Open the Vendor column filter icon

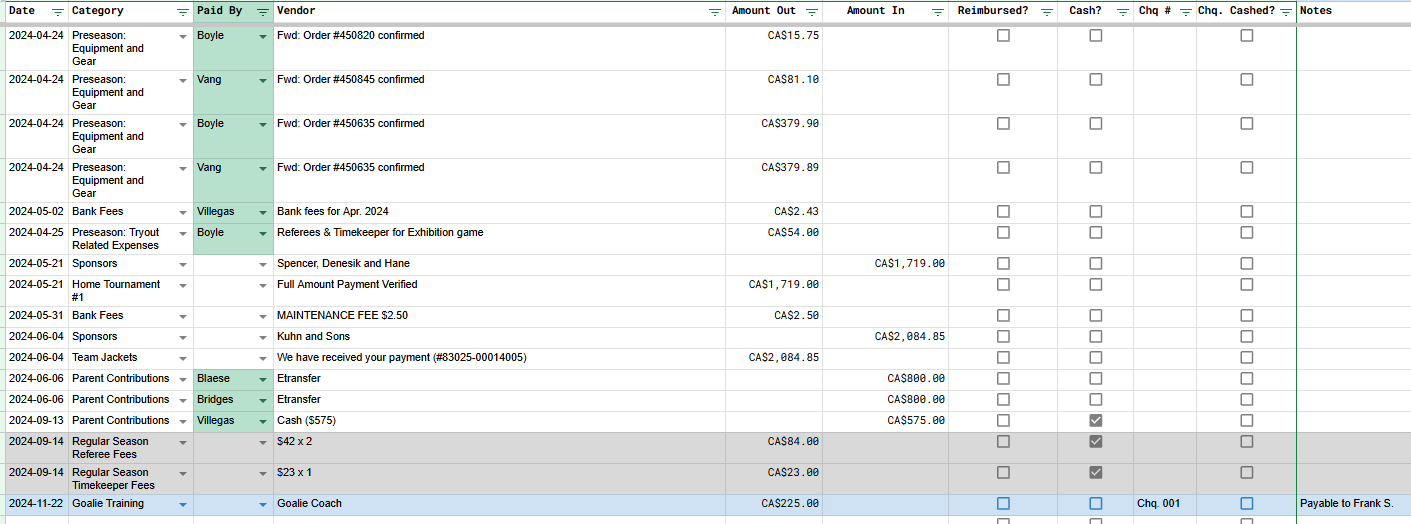[714, 12]
